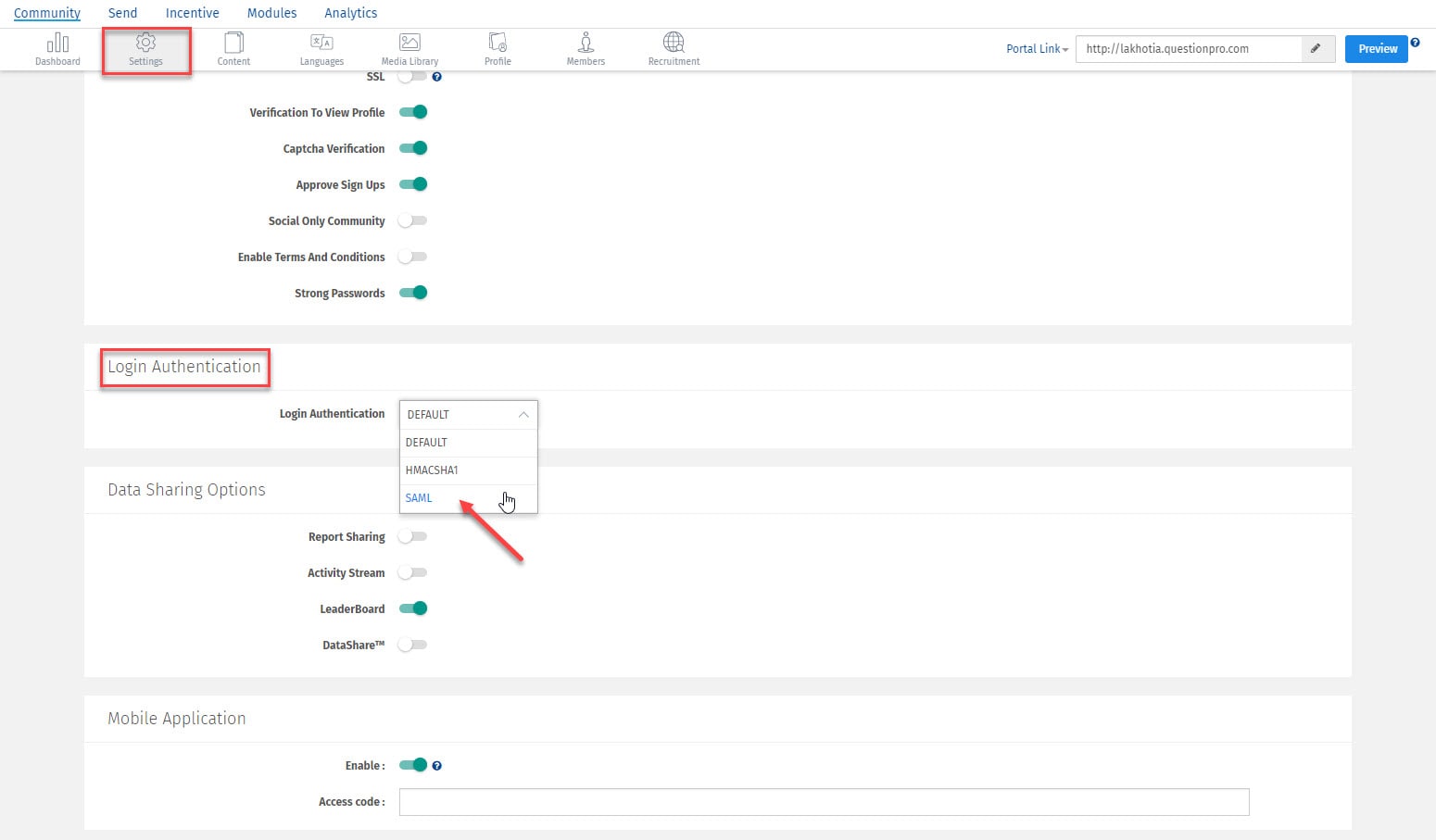Enable the Social Only Community toggle
The width and height of the screenshot is (1436, 840).
pyautogui.click(x=413, y=220)
